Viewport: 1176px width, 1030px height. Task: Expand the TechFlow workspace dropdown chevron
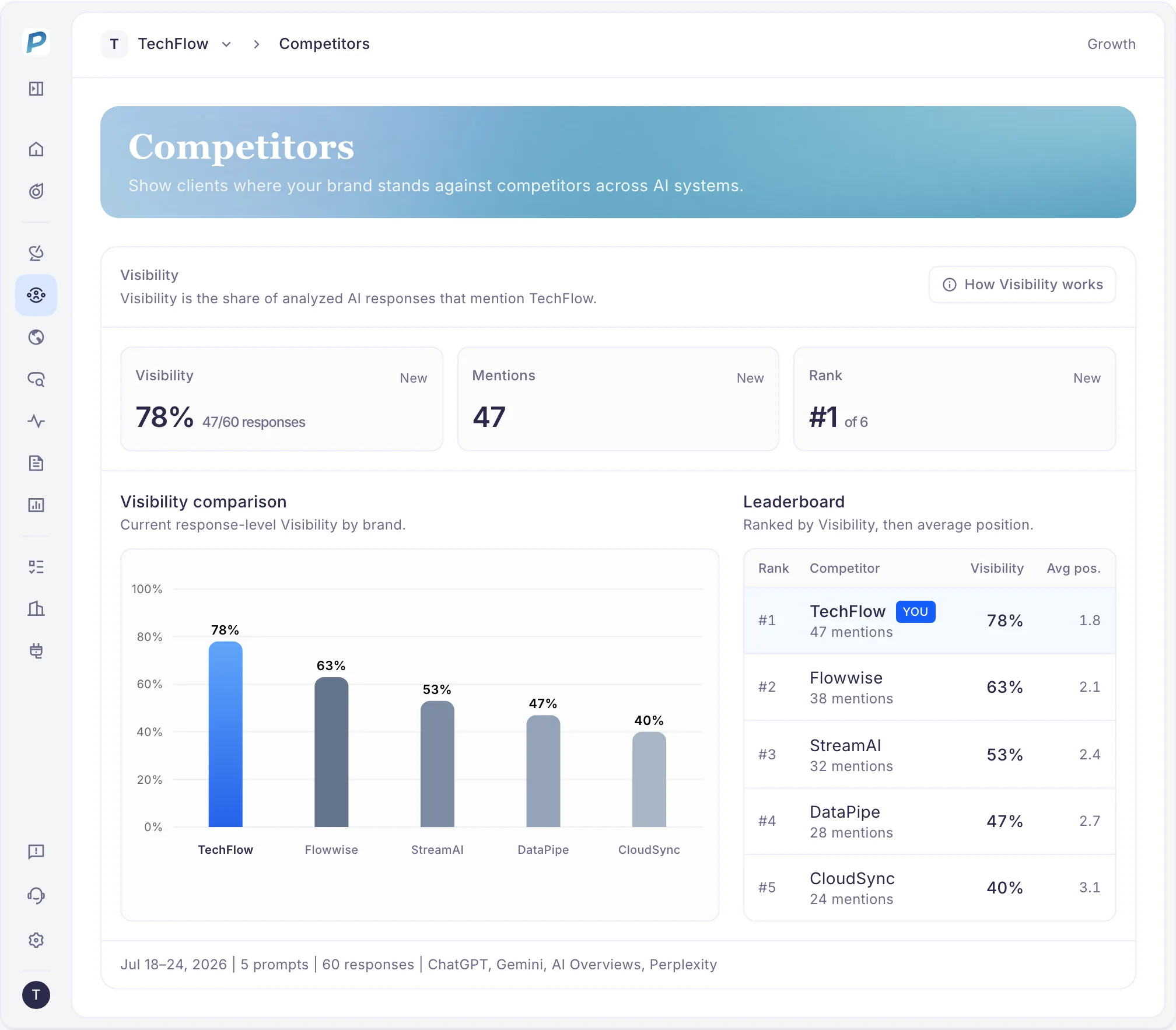[x=227, y=44]
